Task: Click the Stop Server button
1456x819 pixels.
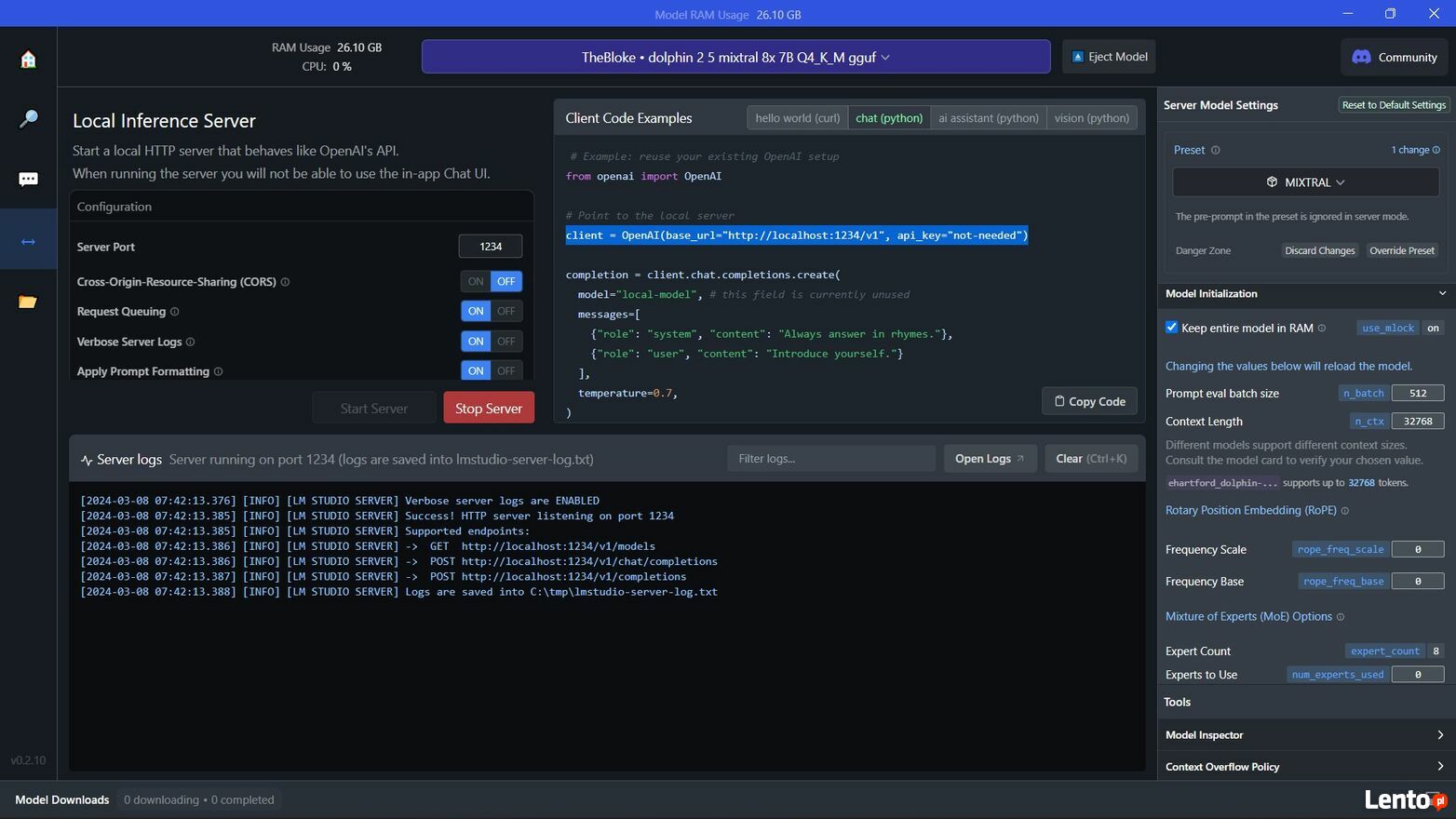Action: (x=489, y=408)
